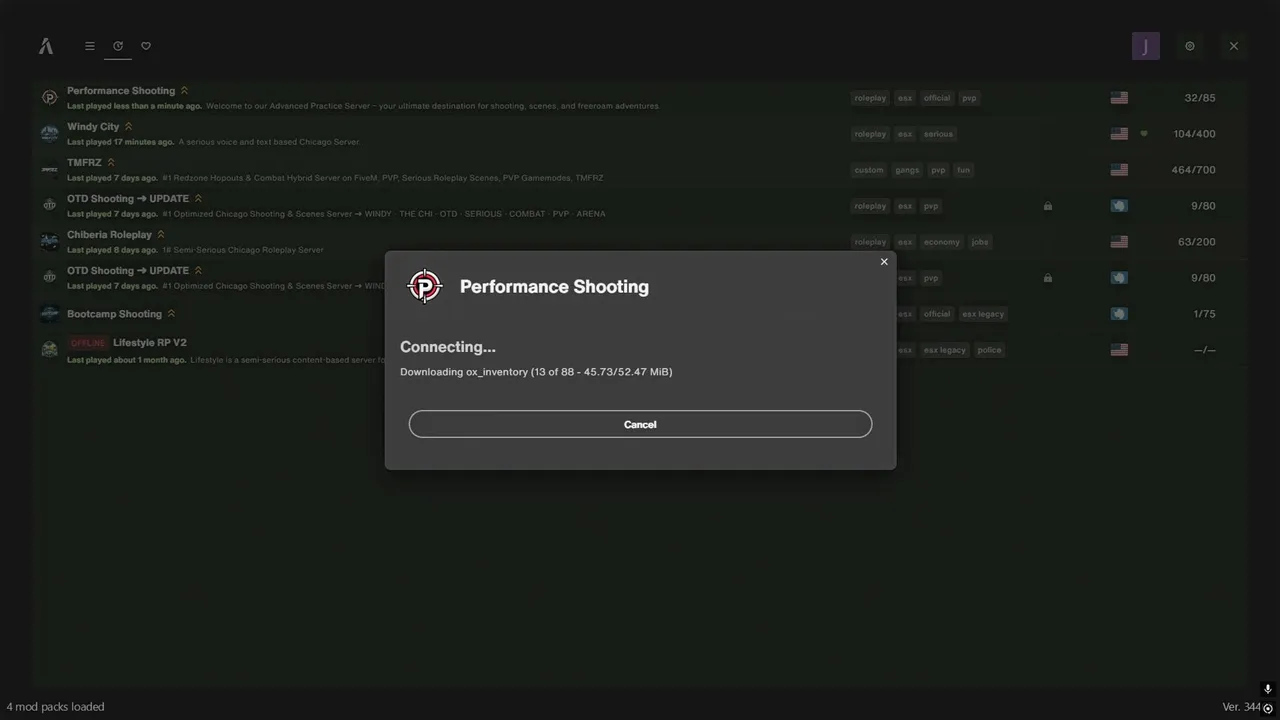This screenshot has width=1280, height=720.
Task: Select the Lifestyle RP V2 server name
Action: pos(150,343)
